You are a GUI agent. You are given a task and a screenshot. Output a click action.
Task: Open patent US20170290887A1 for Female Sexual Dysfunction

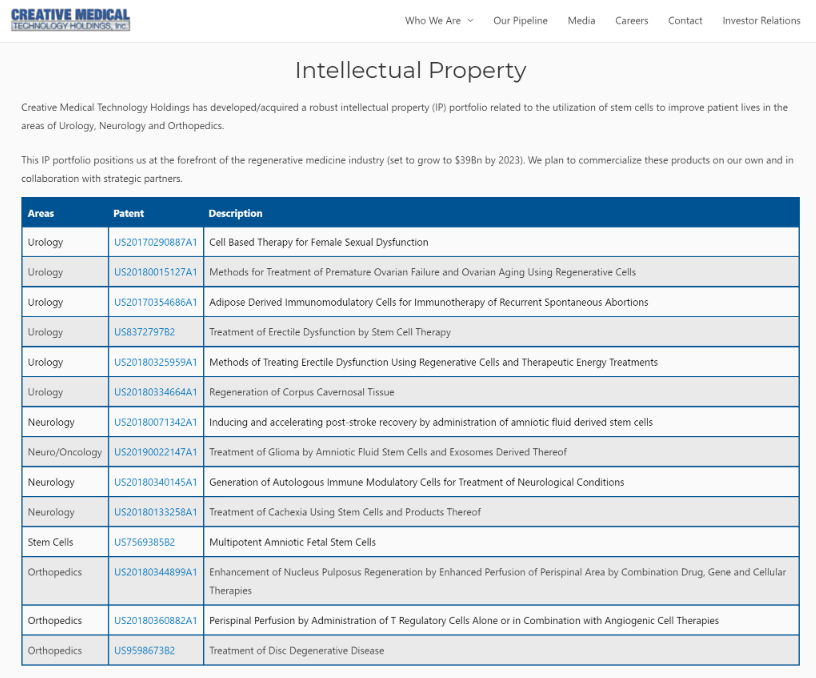pos(155,241)
